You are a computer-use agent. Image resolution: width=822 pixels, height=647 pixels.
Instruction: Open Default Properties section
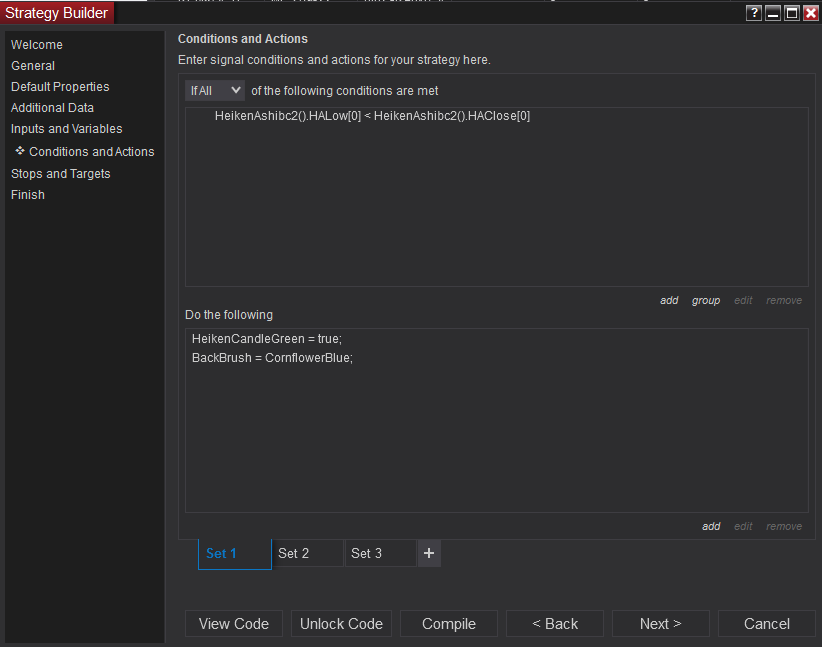pyautogui.click(x=60, y=87)
